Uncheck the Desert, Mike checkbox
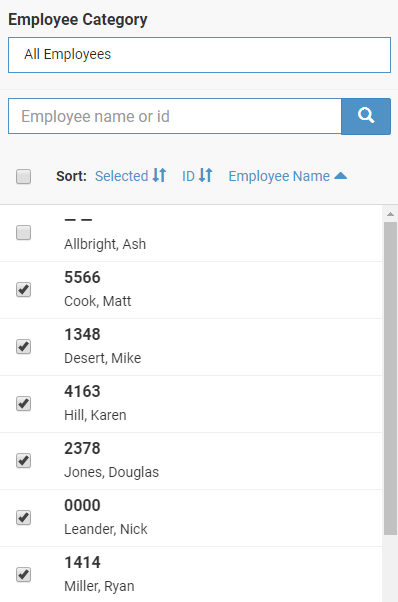398x602 pixels. tap(23, 346)
